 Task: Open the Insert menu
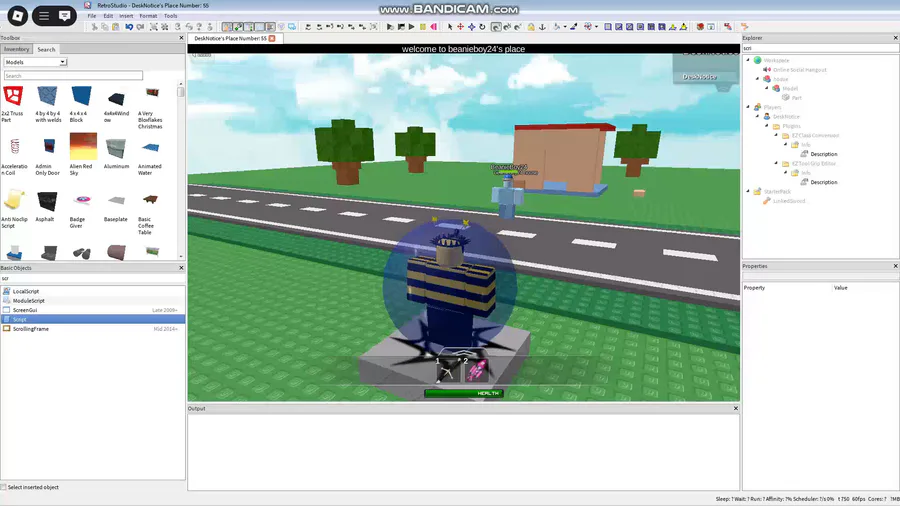(126, 16)
